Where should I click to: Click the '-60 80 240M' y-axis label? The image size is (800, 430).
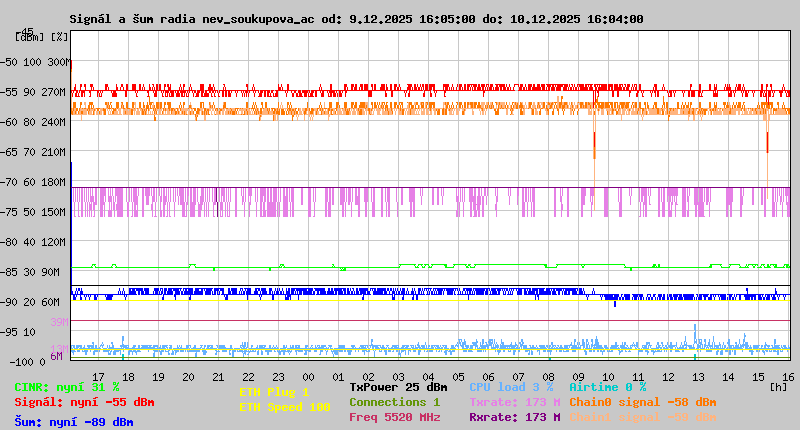33,122
